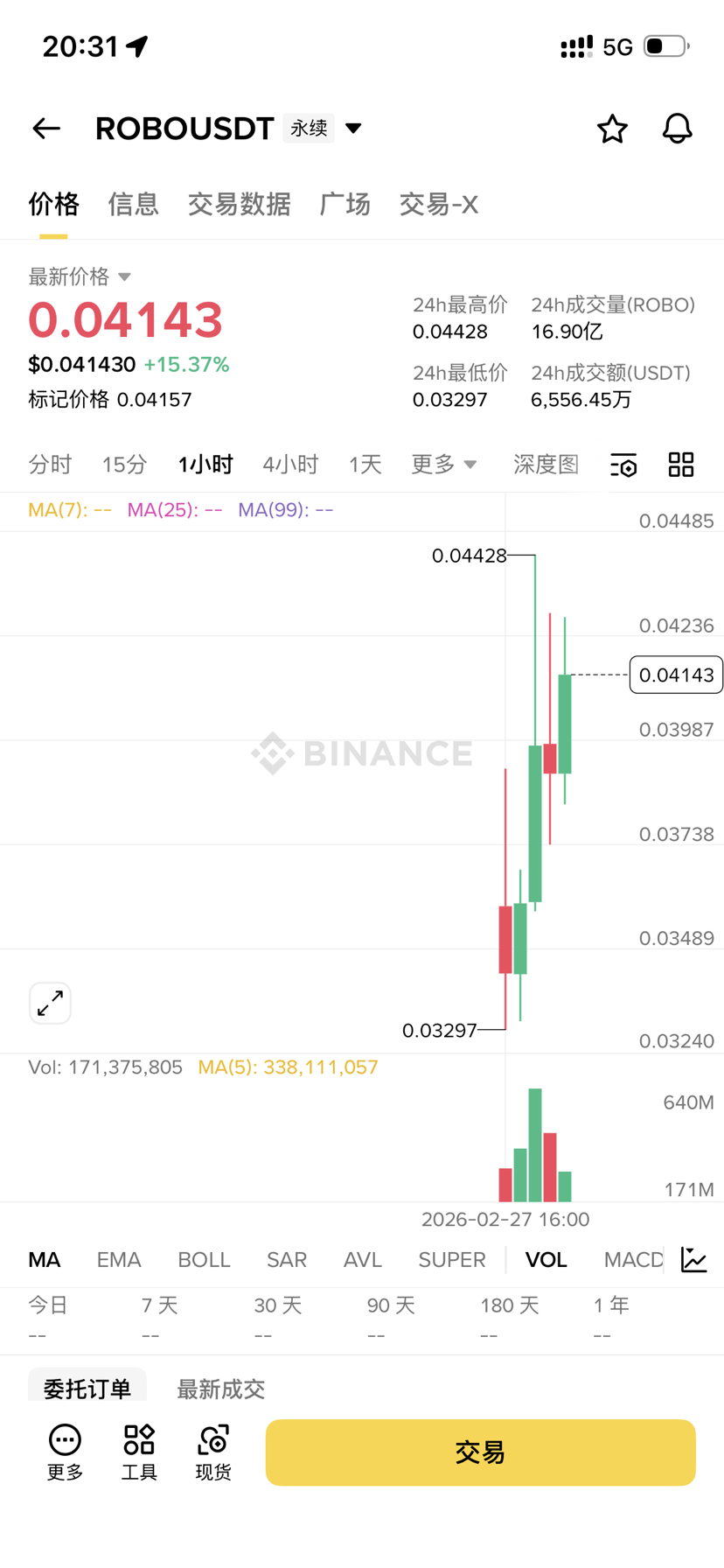
Task: Toggle the VOL indicator
Action: [546, 1259]
